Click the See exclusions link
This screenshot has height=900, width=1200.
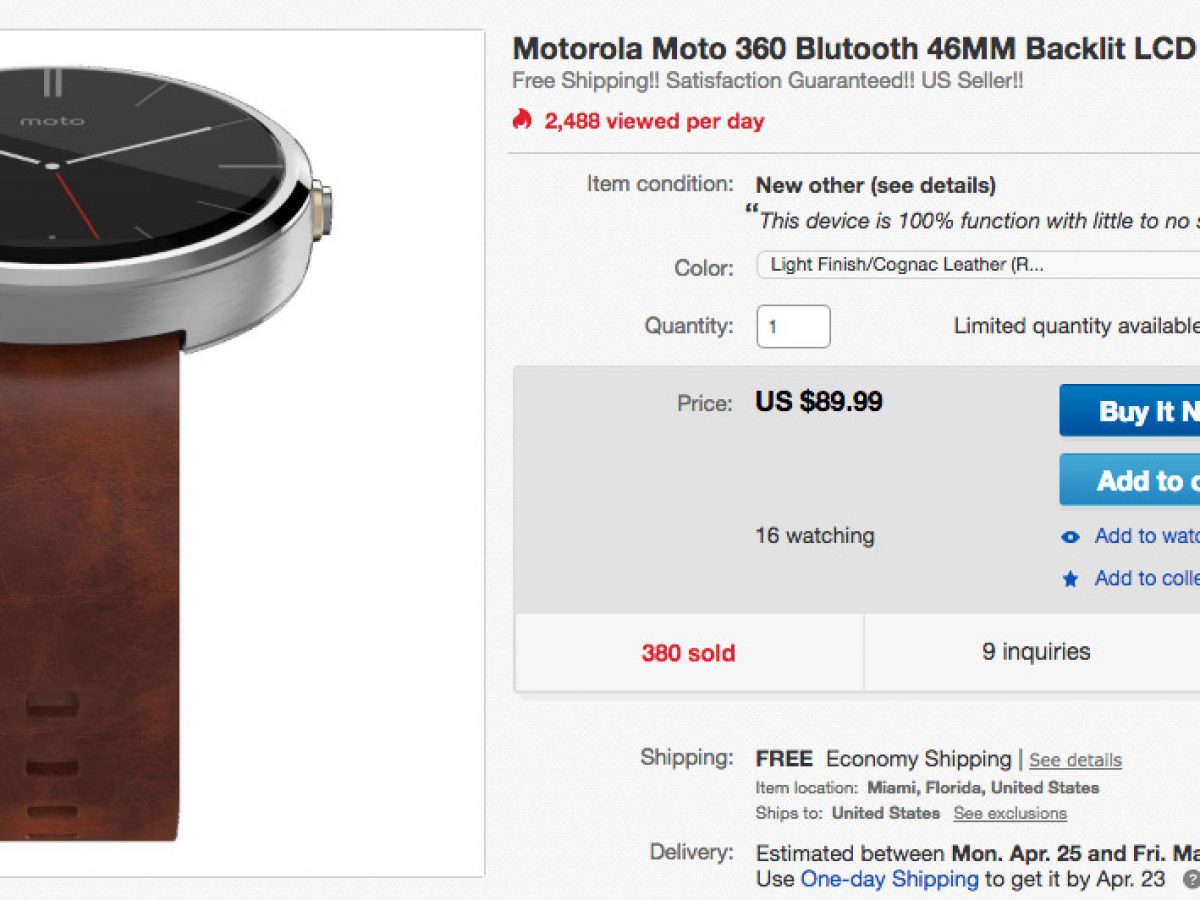[x=1010, y=813]
